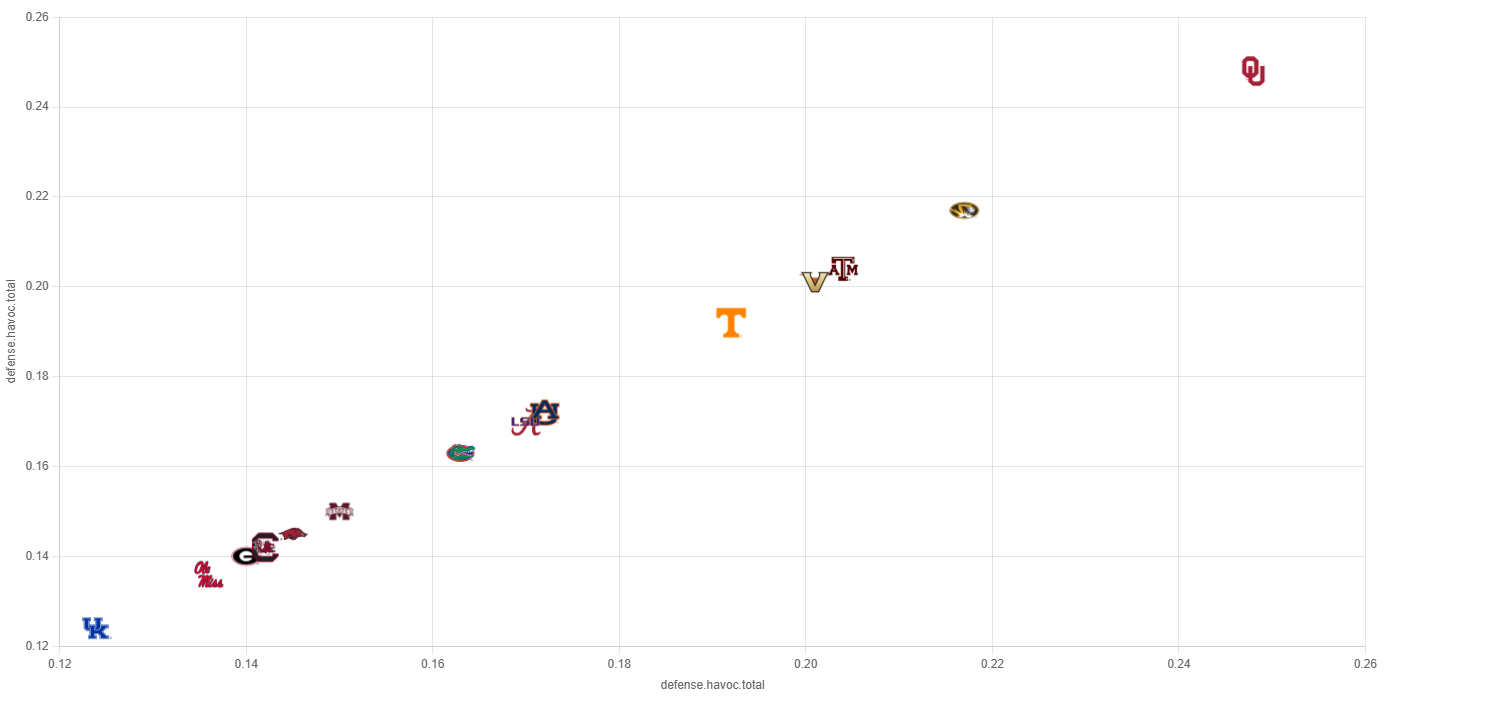Select the Missouri Tigers logo point
Screen dimensions: 1494x712
click(x=964, y=210)
